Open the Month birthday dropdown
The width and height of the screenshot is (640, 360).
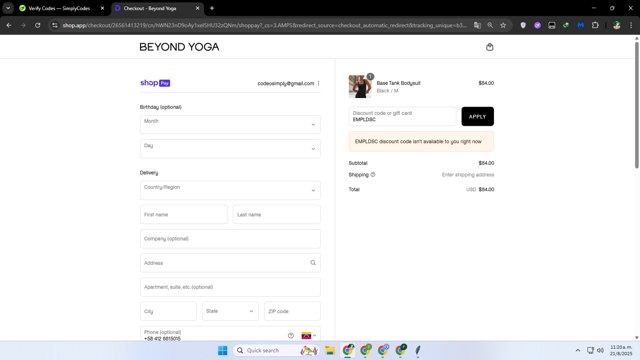pyautogui.click(x=230, y=124)
